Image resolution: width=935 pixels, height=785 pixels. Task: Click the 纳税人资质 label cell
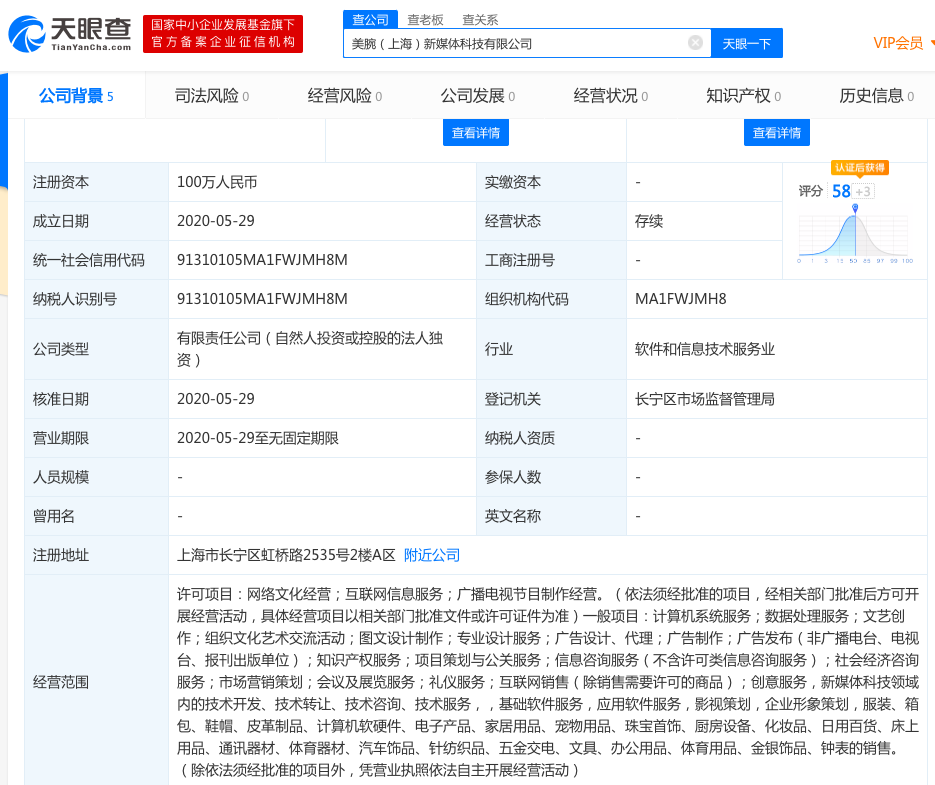coord(552,438)
